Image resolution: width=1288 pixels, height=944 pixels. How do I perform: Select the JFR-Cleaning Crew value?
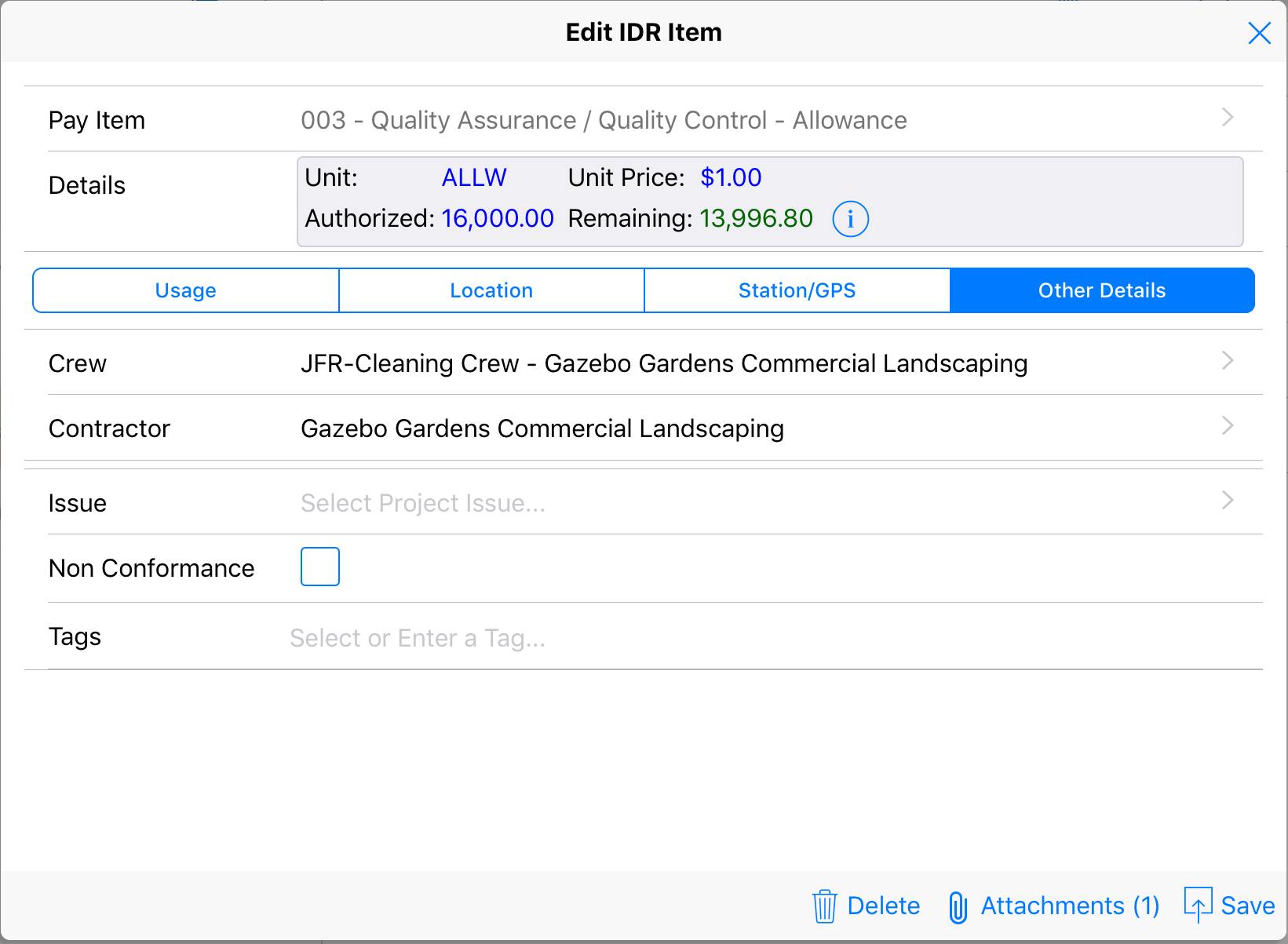click(x=664, y=363)
